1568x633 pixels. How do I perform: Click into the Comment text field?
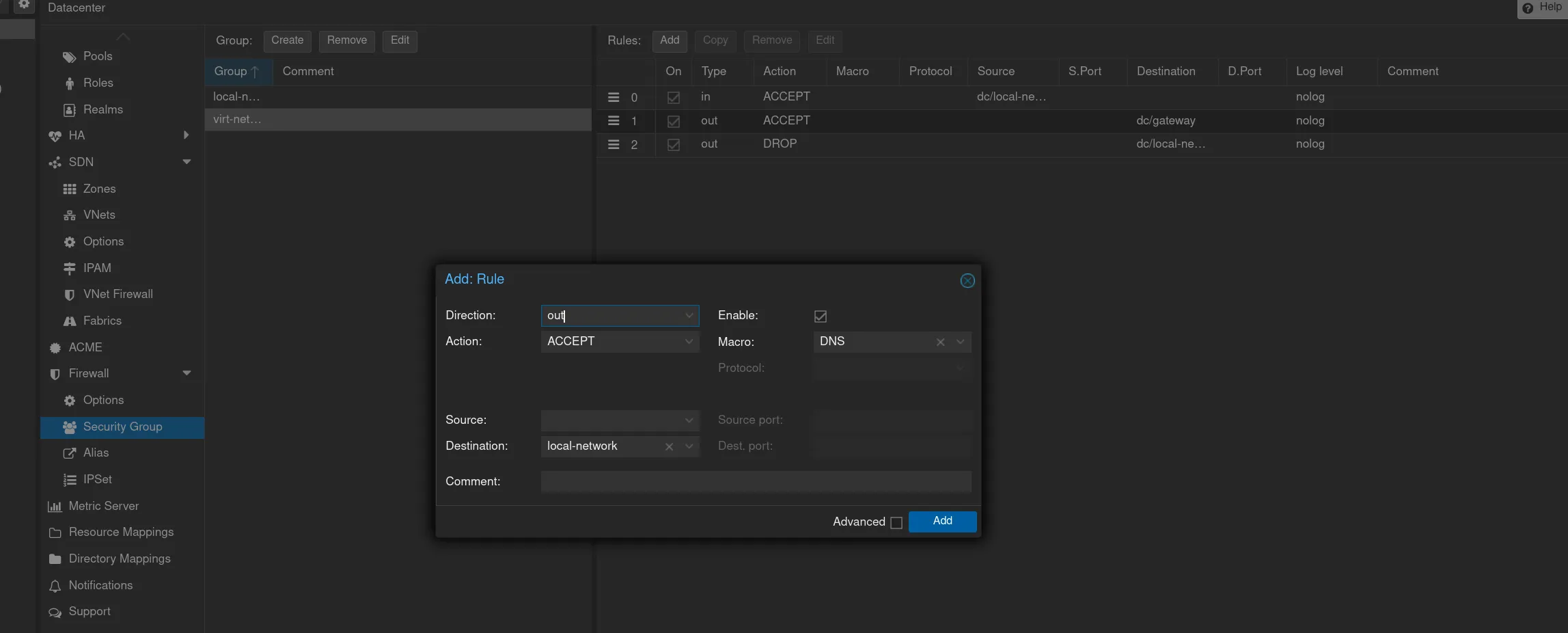[x=755, y=481]
